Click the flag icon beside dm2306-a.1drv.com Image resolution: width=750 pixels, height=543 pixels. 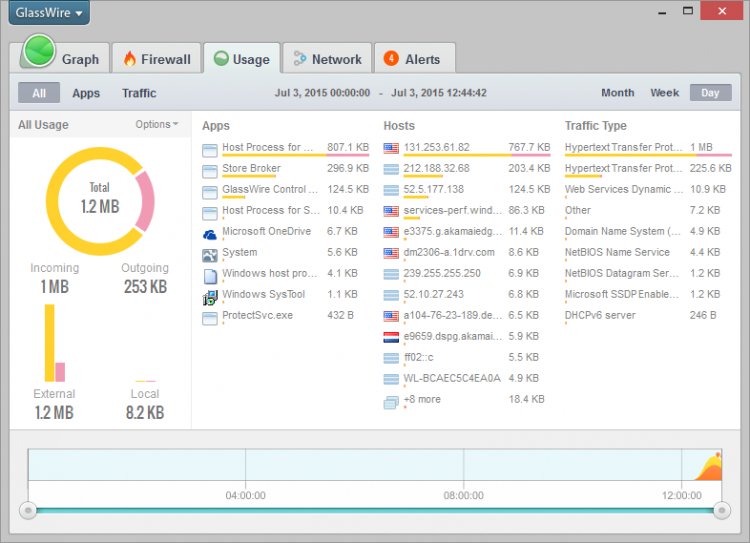[x=391, y=253]
